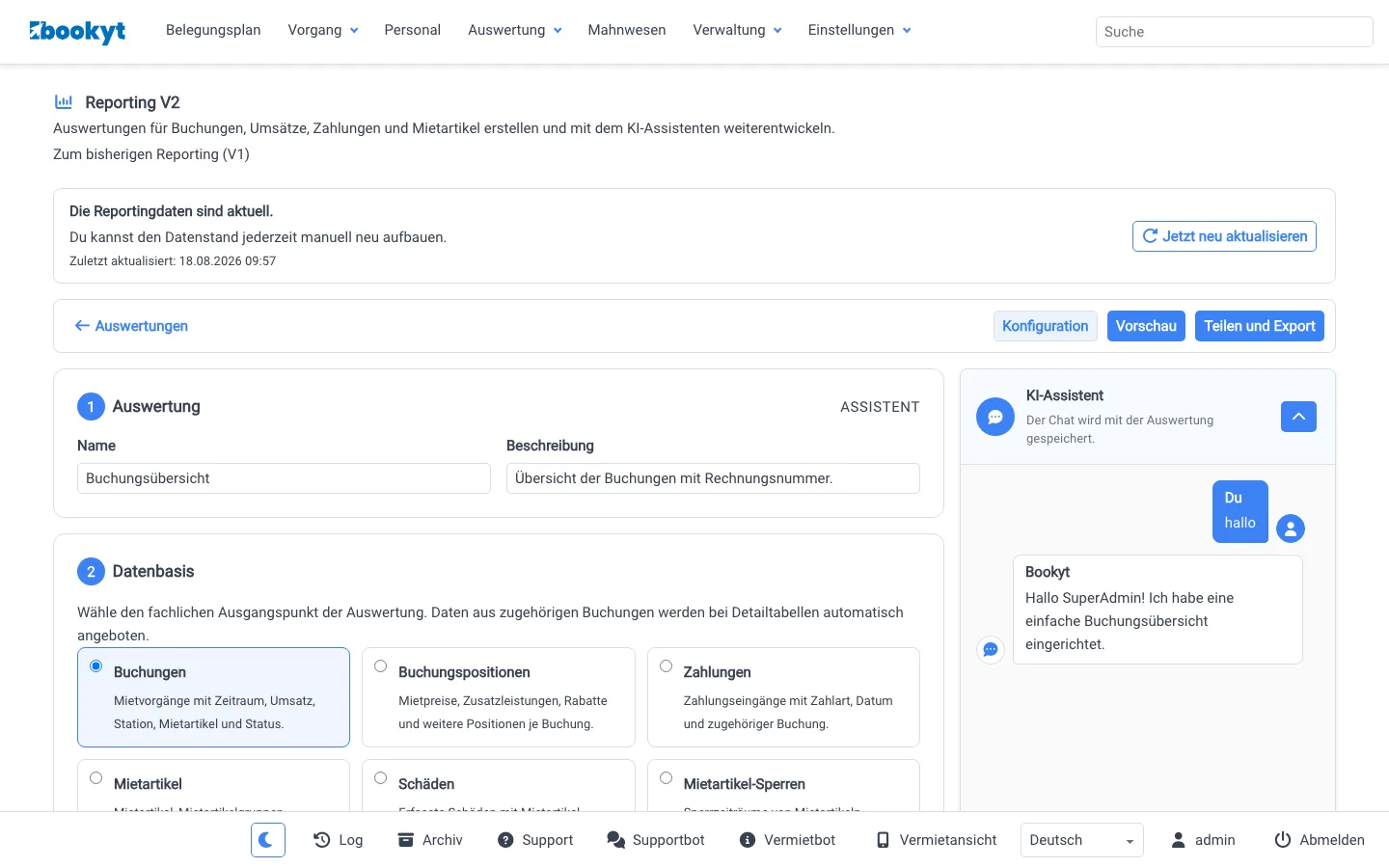Open the Deutsch language selector
Screen dimensions: 1389x868
coord(1082,840)
